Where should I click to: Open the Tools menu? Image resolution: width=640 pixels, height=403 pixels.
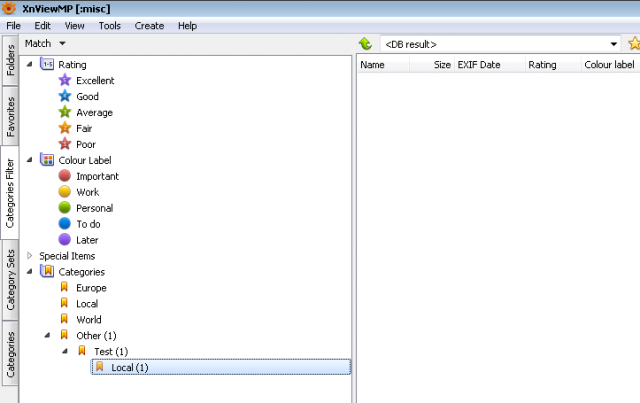pos(109,26)
